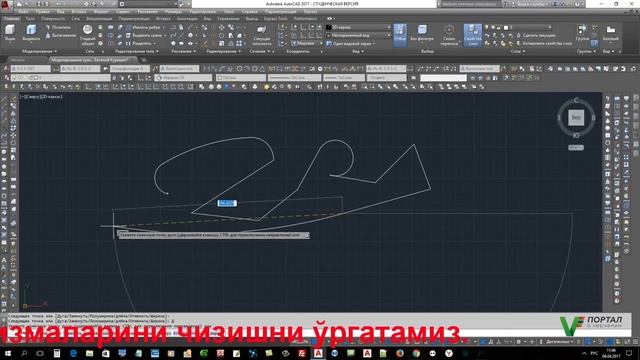Click Копировать свойства слоя button
Screen dimensions: 640x360
tap(543, 43)
